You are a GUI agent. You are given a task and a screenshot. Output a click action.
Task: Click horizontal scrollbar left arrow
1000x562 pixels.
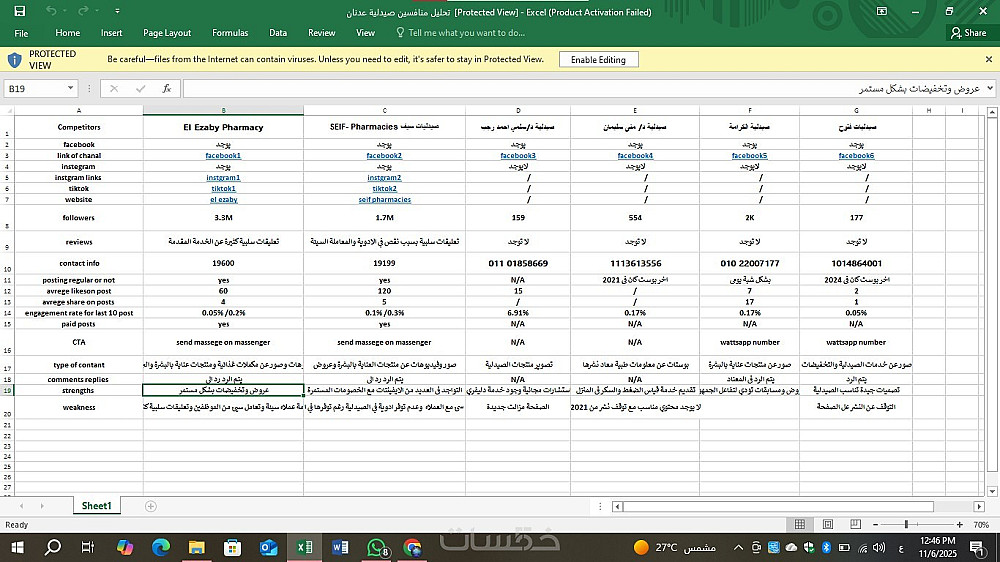click(x=617, y=506)
